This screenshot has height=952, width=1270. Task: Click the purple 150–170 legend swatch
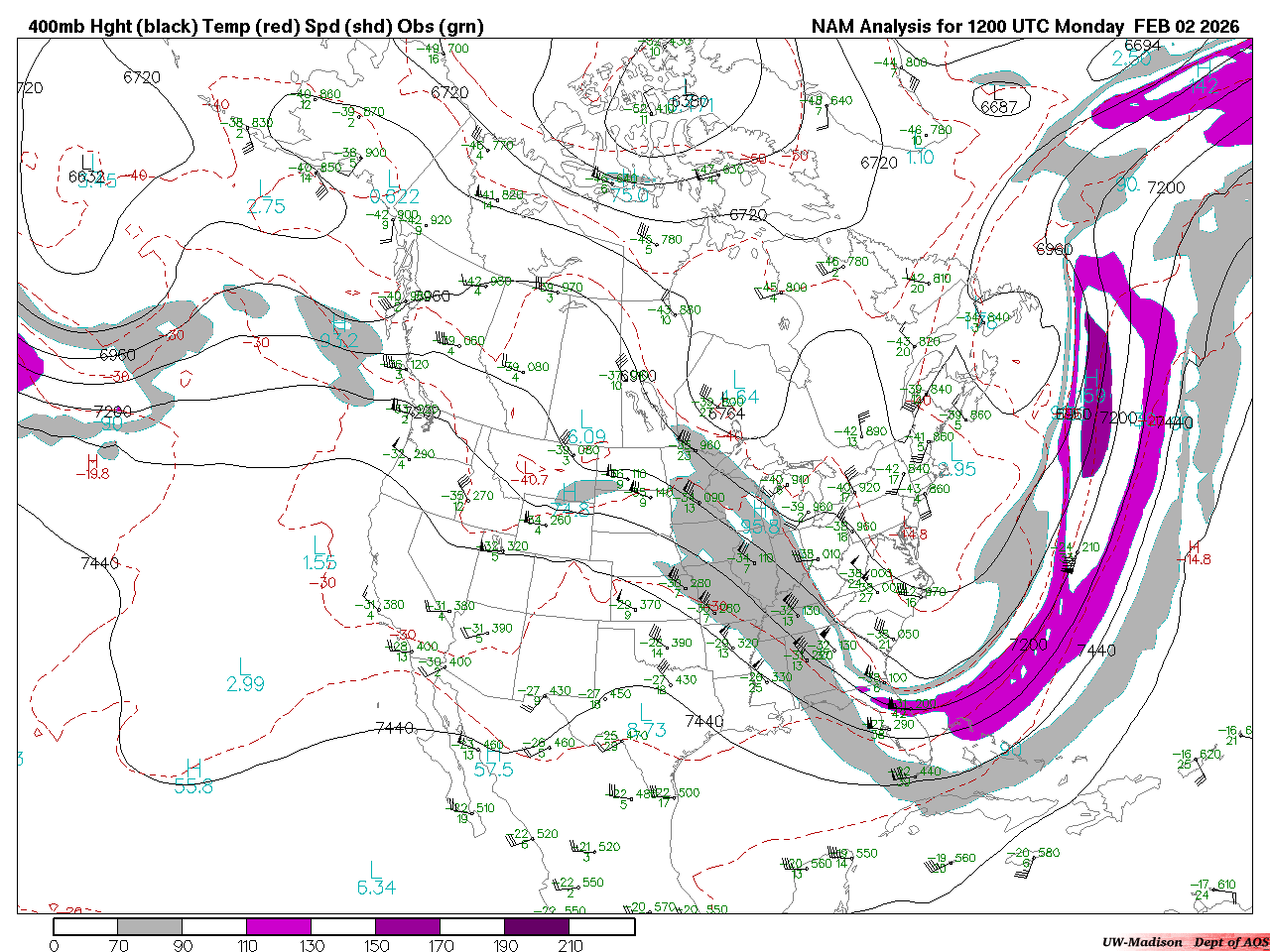coord(408,926)
